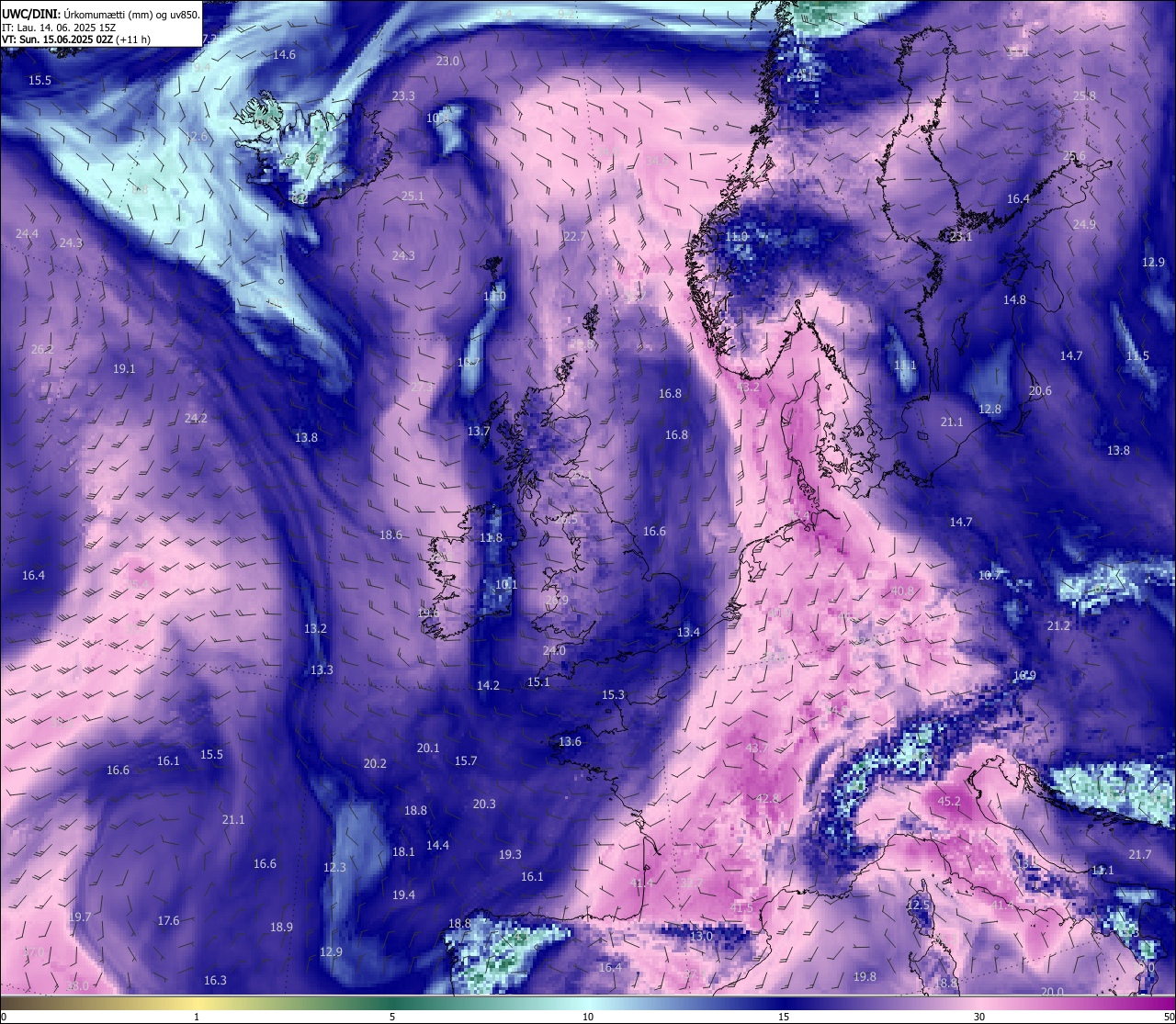This screenshot has width=1176, height=1024.
Task: Click the 23.0 map value
Action: pyautogui.click(x=447, y=62)
